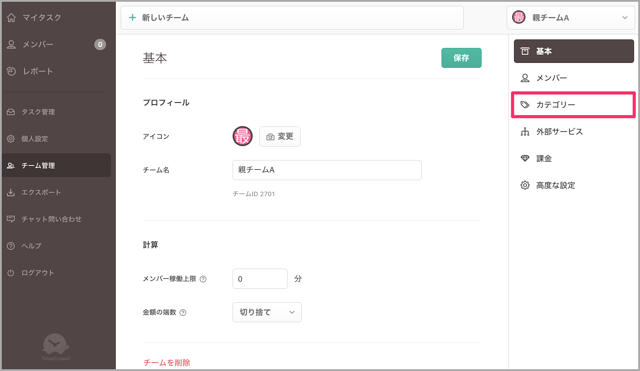640x371 pixels.
Task: Click the help icon next to 金額の端数
Action: pyautogui.click(x=183, y=313)
